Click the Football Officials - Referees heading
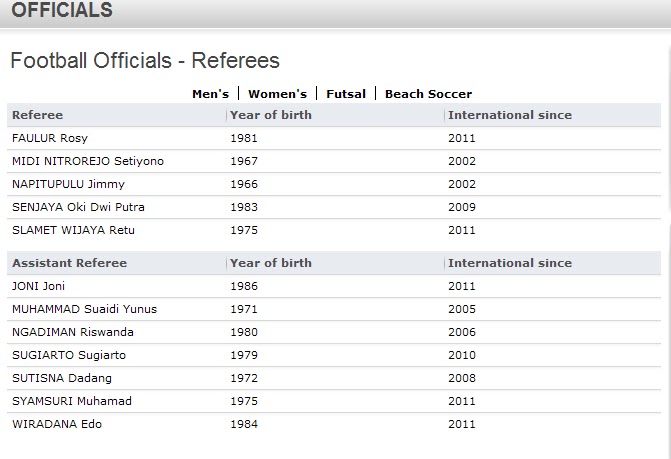 (145, 60)
